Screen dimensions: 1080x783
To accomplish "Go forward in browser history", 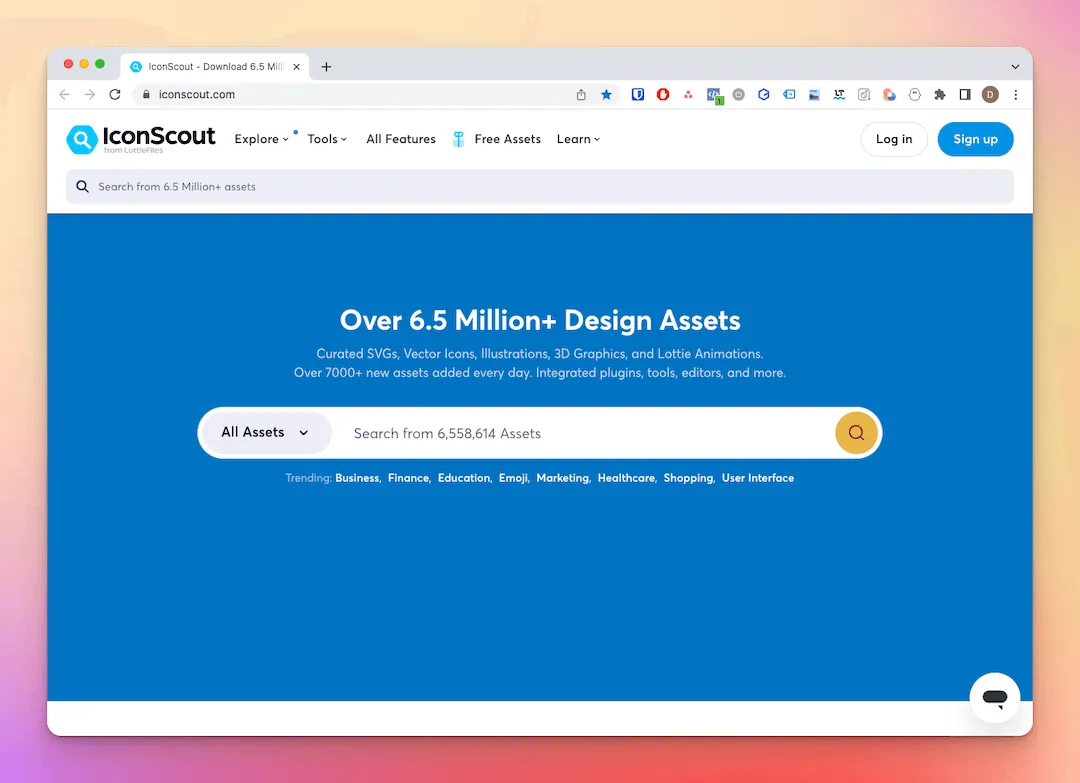I will coord(90,94).
